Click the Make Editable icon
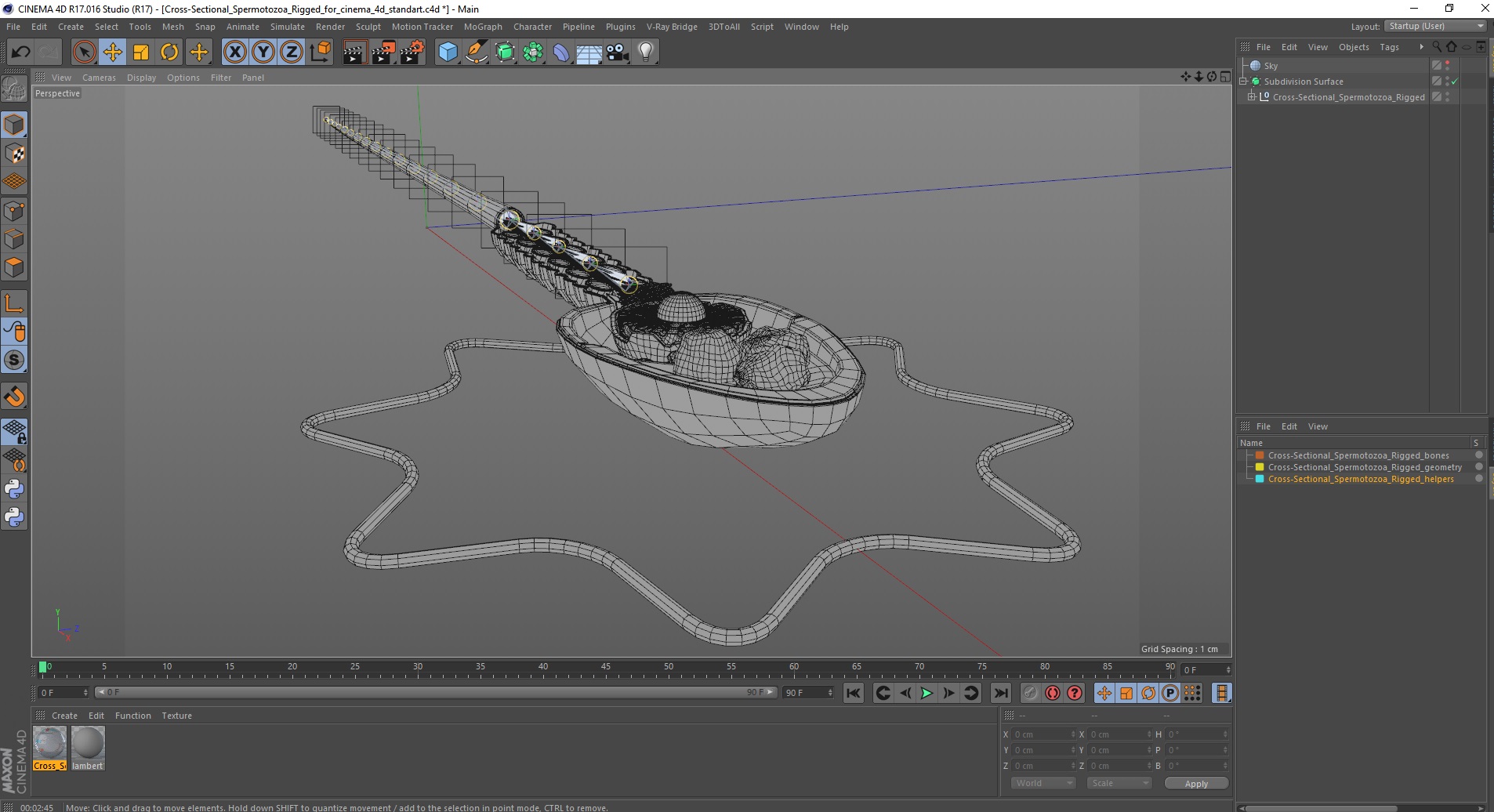Image resolution: width=1494 pixels, height=812 pixels. 14,89
